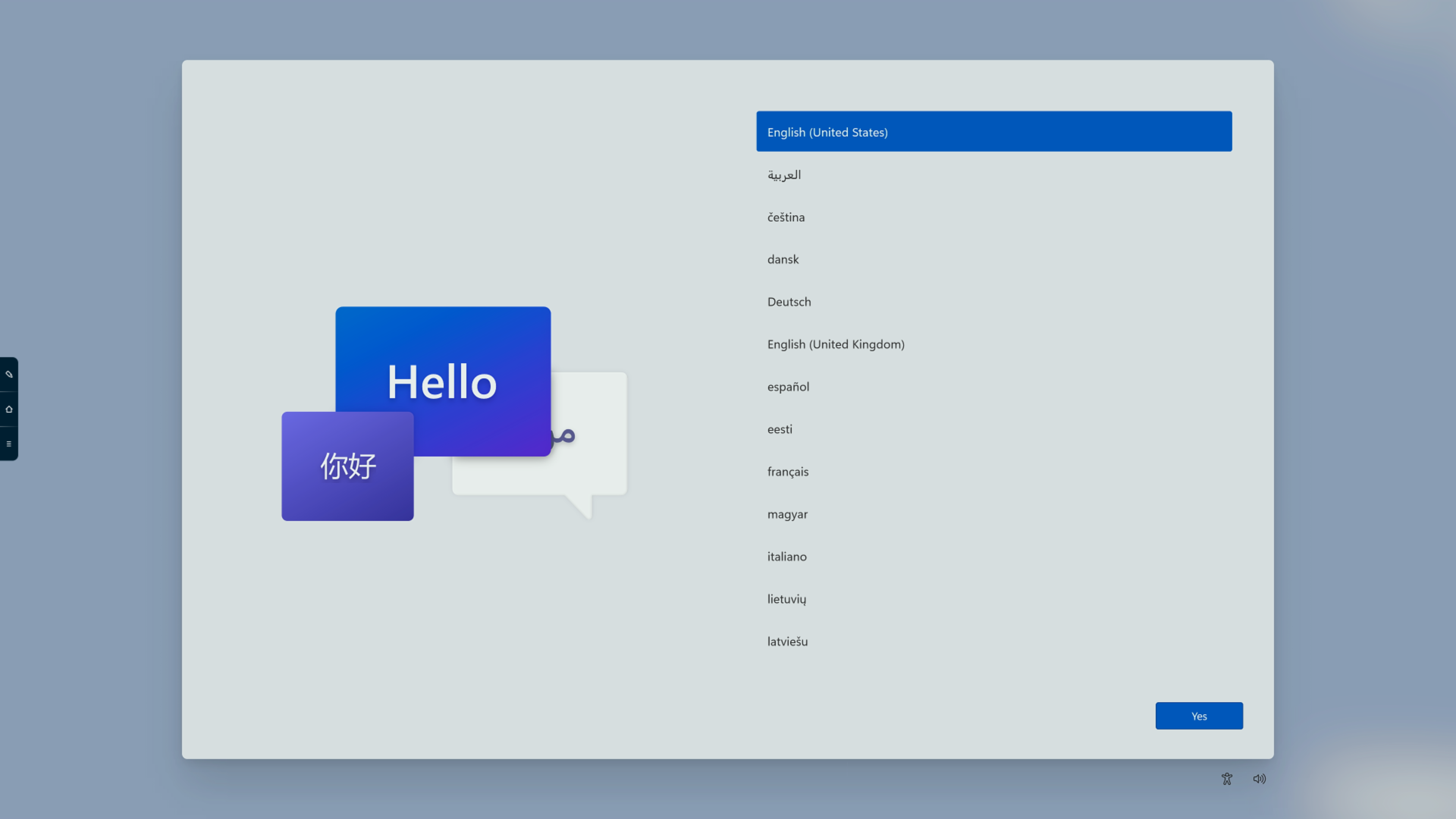Choose English (United Kingdom)
Viewport: 1456px width, 819px height.
pos(835,344)
